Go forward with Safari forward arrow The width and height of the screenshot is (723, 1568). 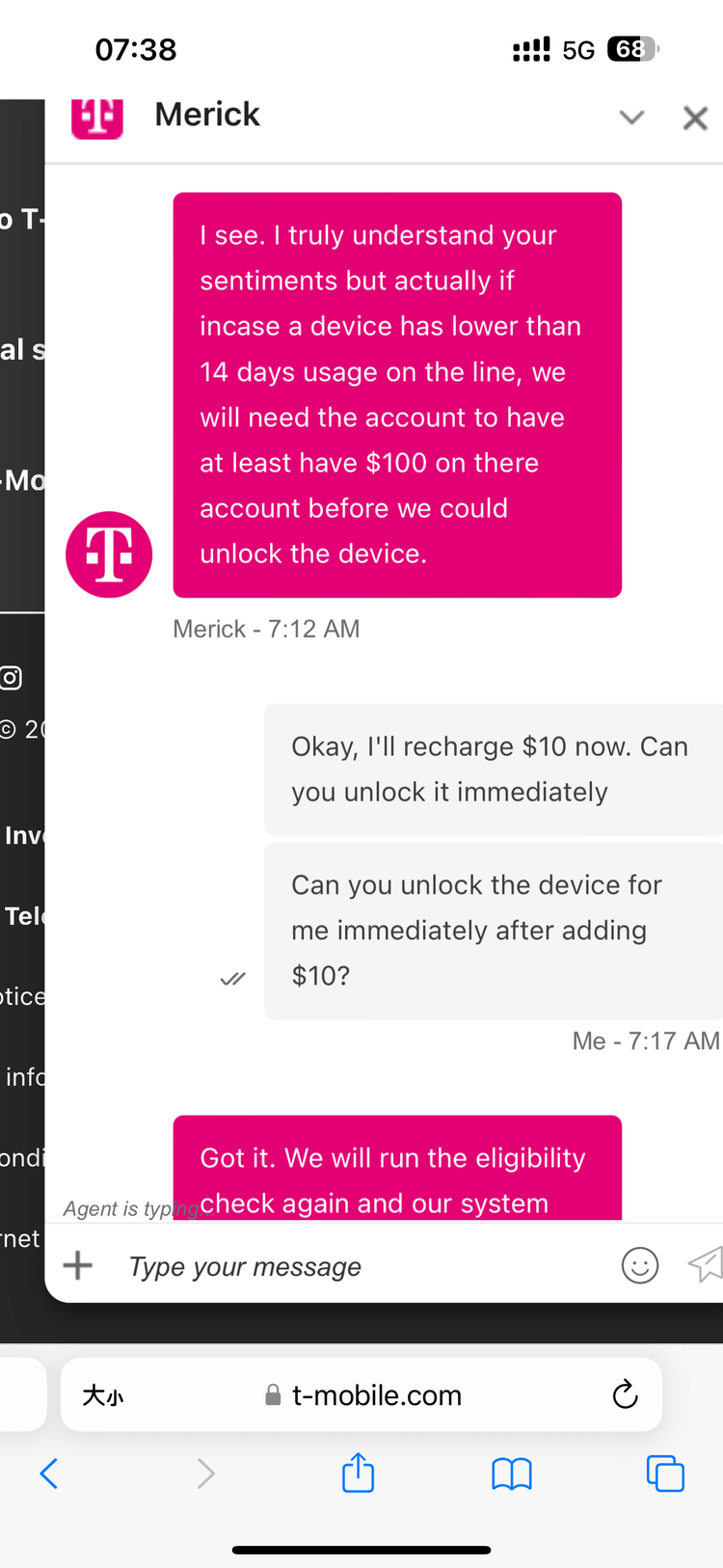[x=205, y=1473]
